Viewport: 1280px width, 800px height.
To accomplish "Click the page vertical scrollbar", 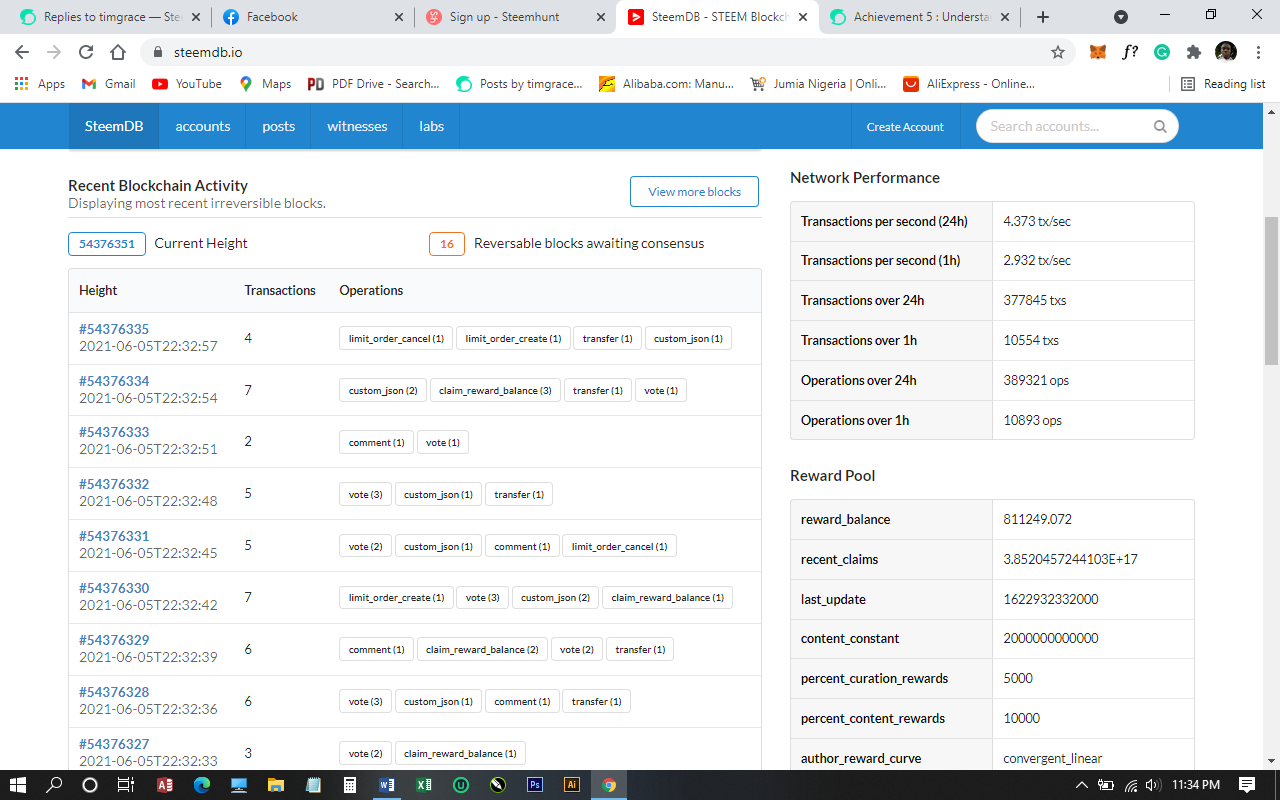I will (x=1271, y=290).
